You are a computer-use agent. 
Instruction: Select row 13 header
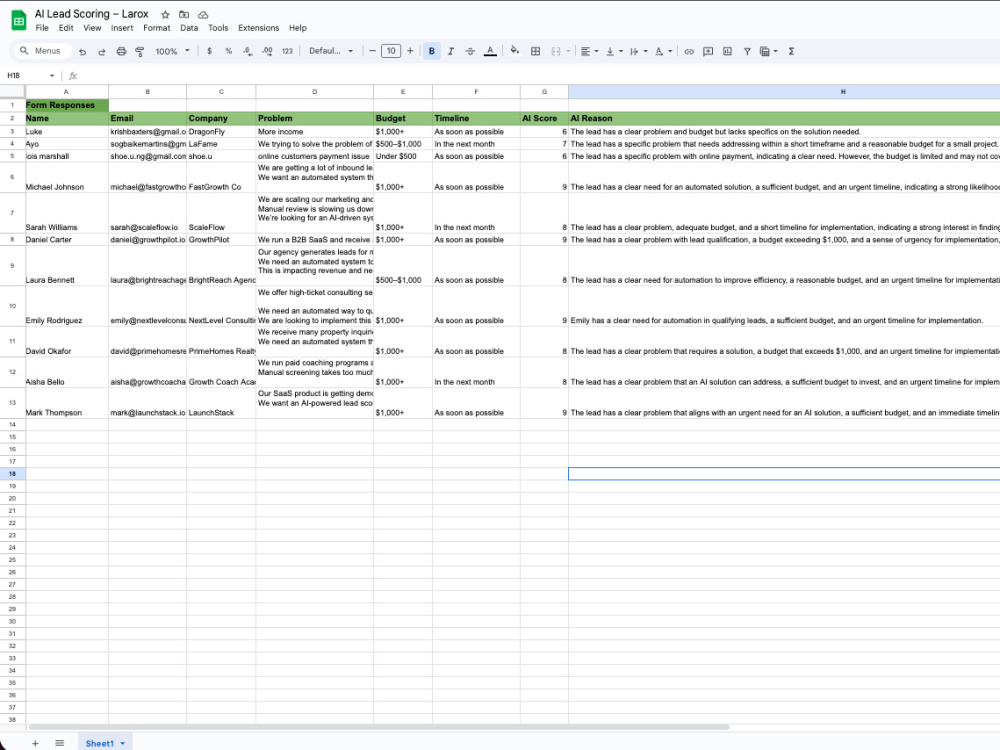tap(12, 403)
